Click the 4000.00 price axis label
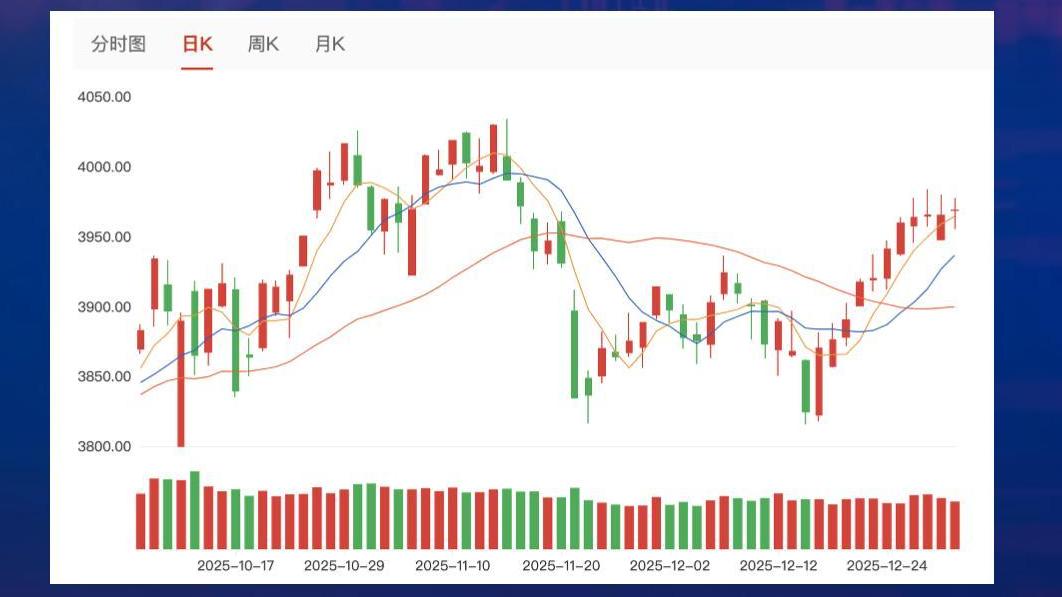 click(x=104, y=167)
